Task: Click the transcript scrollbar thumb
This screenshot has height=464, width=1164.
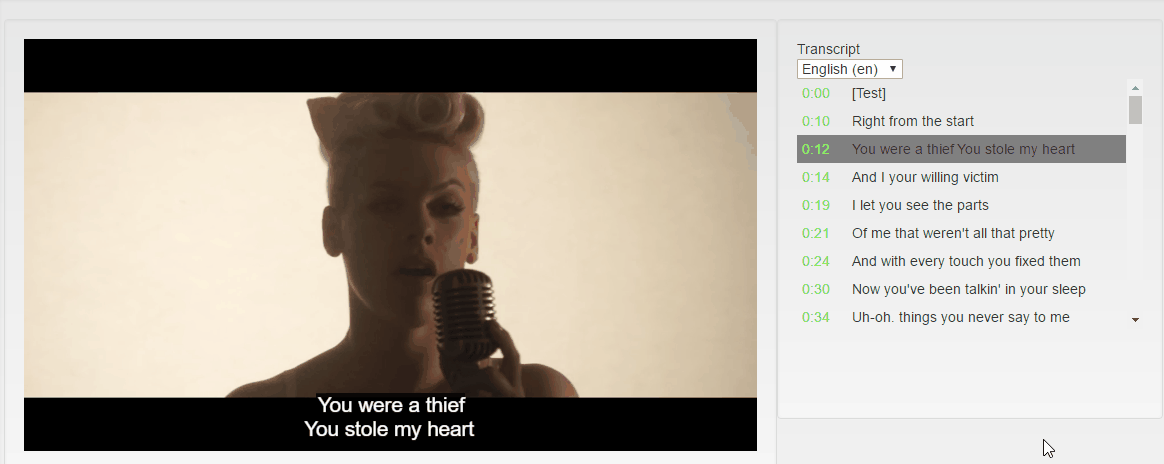Action: pos(1135,110)
